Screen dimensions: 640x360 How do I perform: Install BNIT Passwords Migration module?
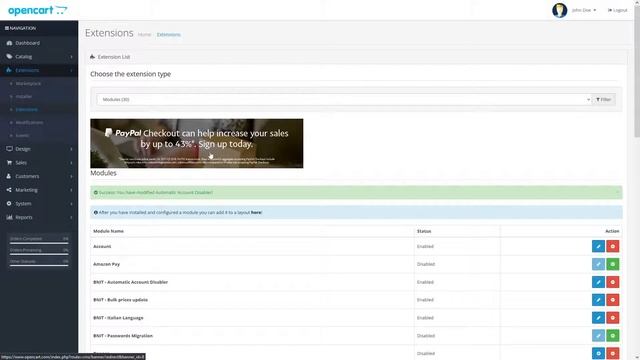(x=613, y=336)
